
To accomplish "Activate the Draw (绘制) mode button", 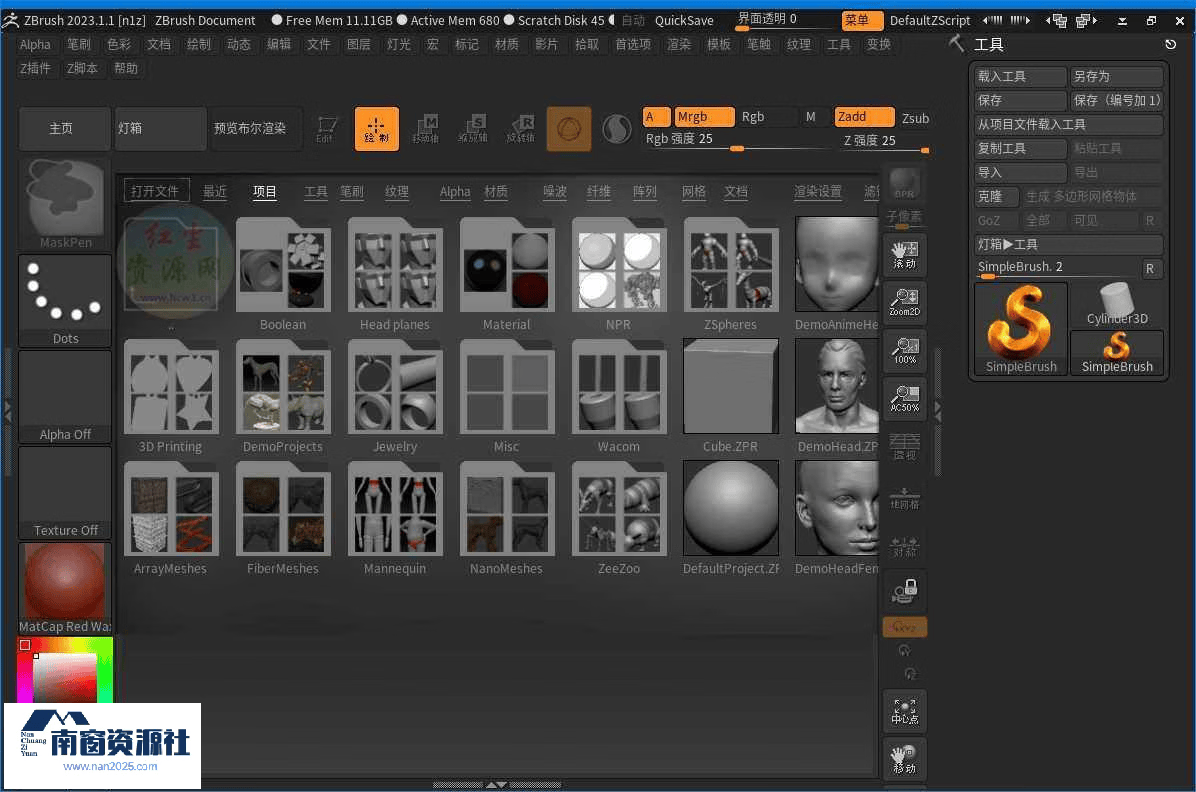I will (376, 128).
